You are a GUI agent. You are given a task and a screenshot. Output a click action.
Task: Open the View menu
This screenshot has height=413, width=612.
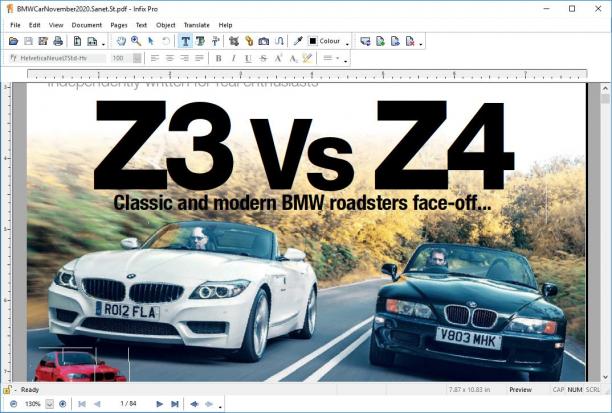pos(56,25)
